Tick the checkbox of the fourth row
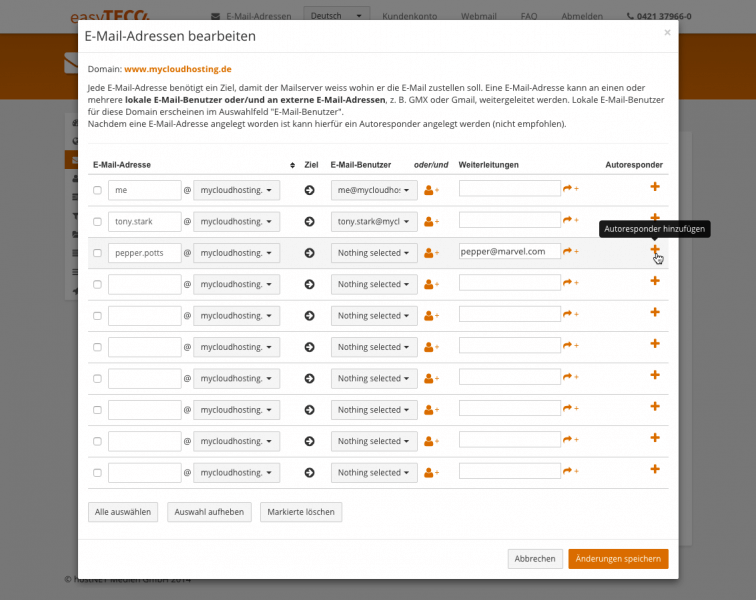 pos(97,285)
